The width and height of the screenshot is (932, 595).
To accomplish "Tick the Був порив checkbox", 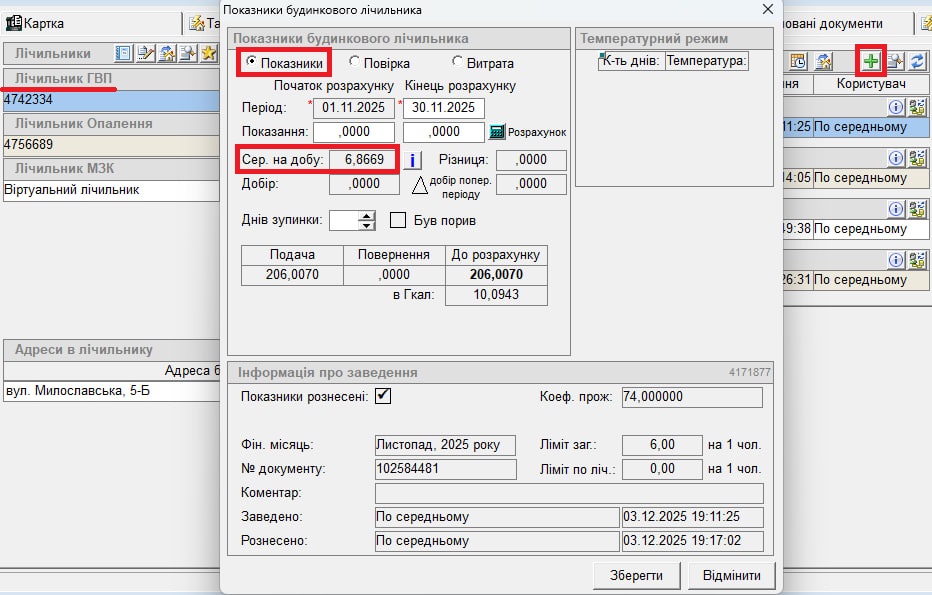I will (x=397, y=220).
